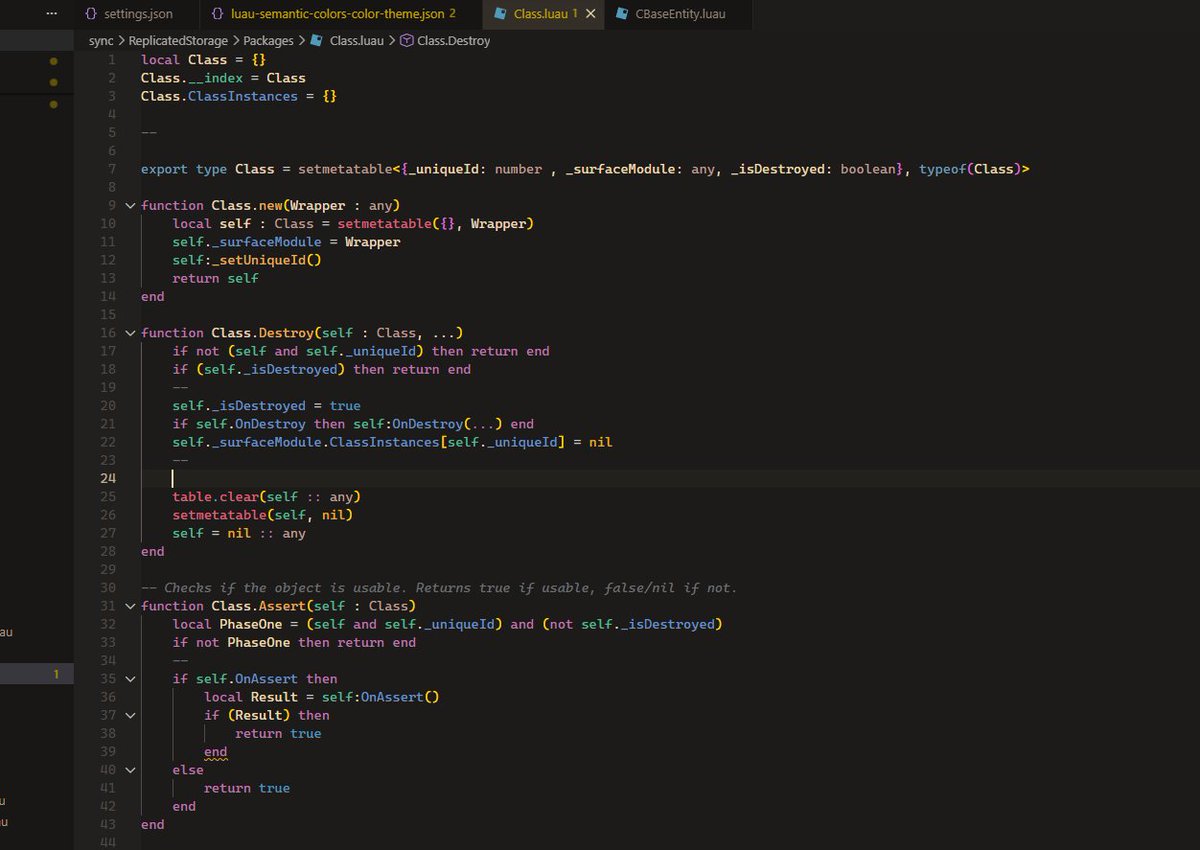Collapse the Class.Assert function on line 31
The image size is (1200, 850).
(129, 606)
